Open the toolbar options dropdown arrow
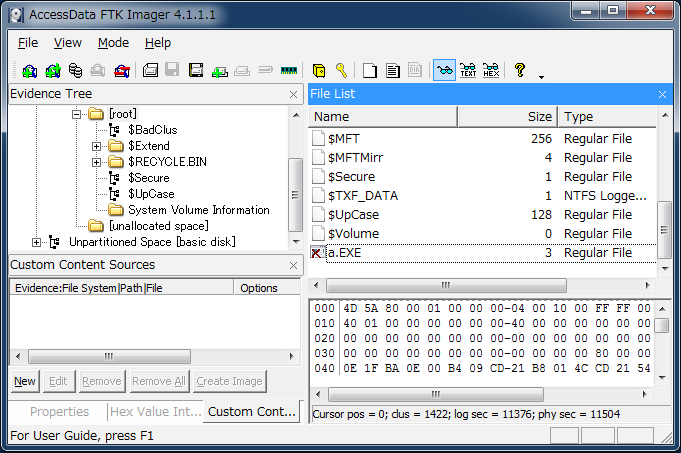The image size is (681, 453). click(x=541, y=77)
